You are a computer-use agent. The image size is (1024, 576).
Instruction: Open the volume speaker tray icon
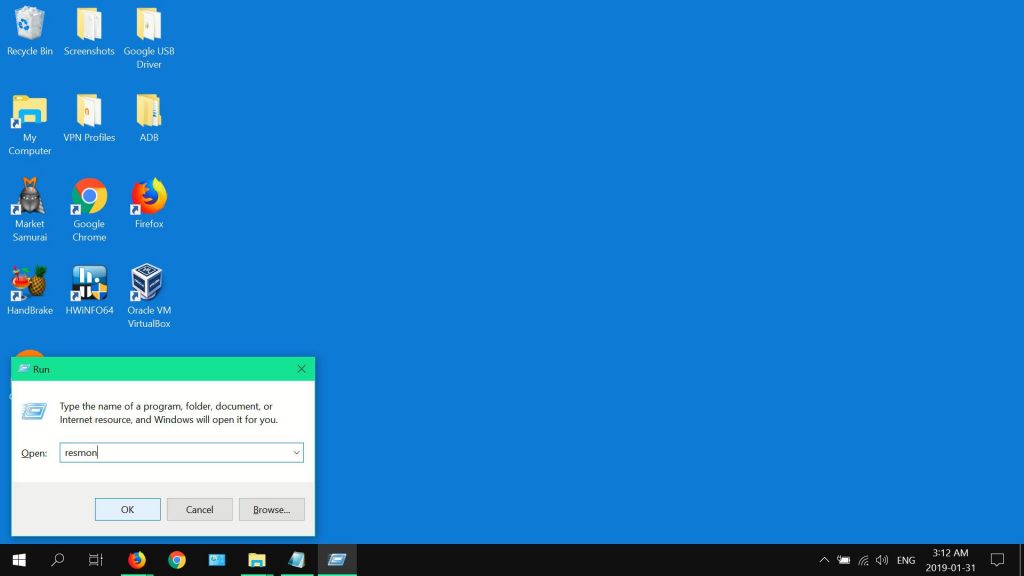pyautogui.click(x=882, y=560)
